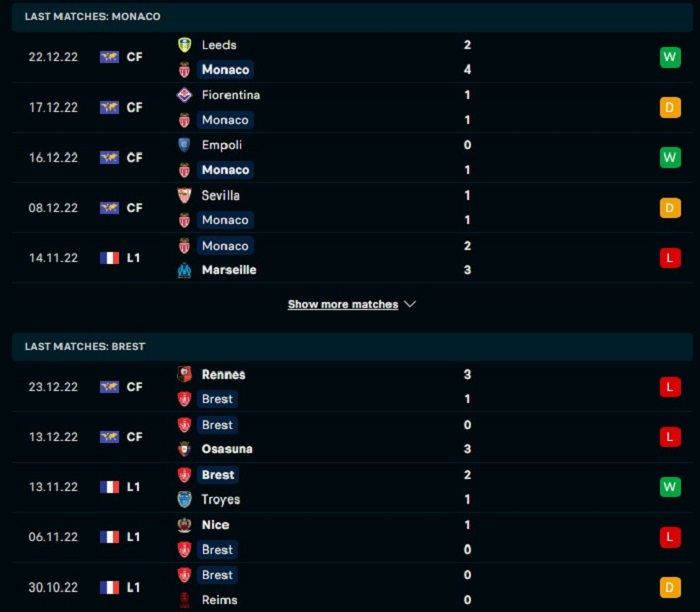700x612 pixels.
Task: Click the green W badge for Leeds match
Action: [x=670, y=57]
